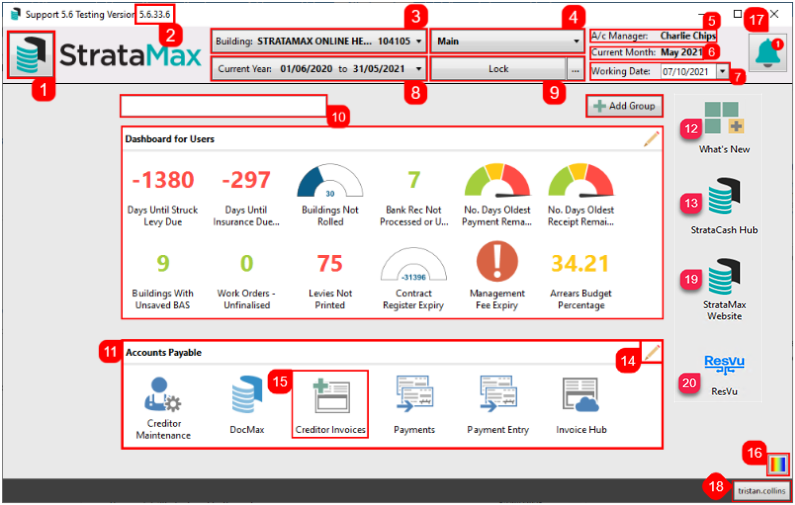Open the StrataMax Website shortcut
Viewport: 795px width, 505px height.
pos(724,277)
